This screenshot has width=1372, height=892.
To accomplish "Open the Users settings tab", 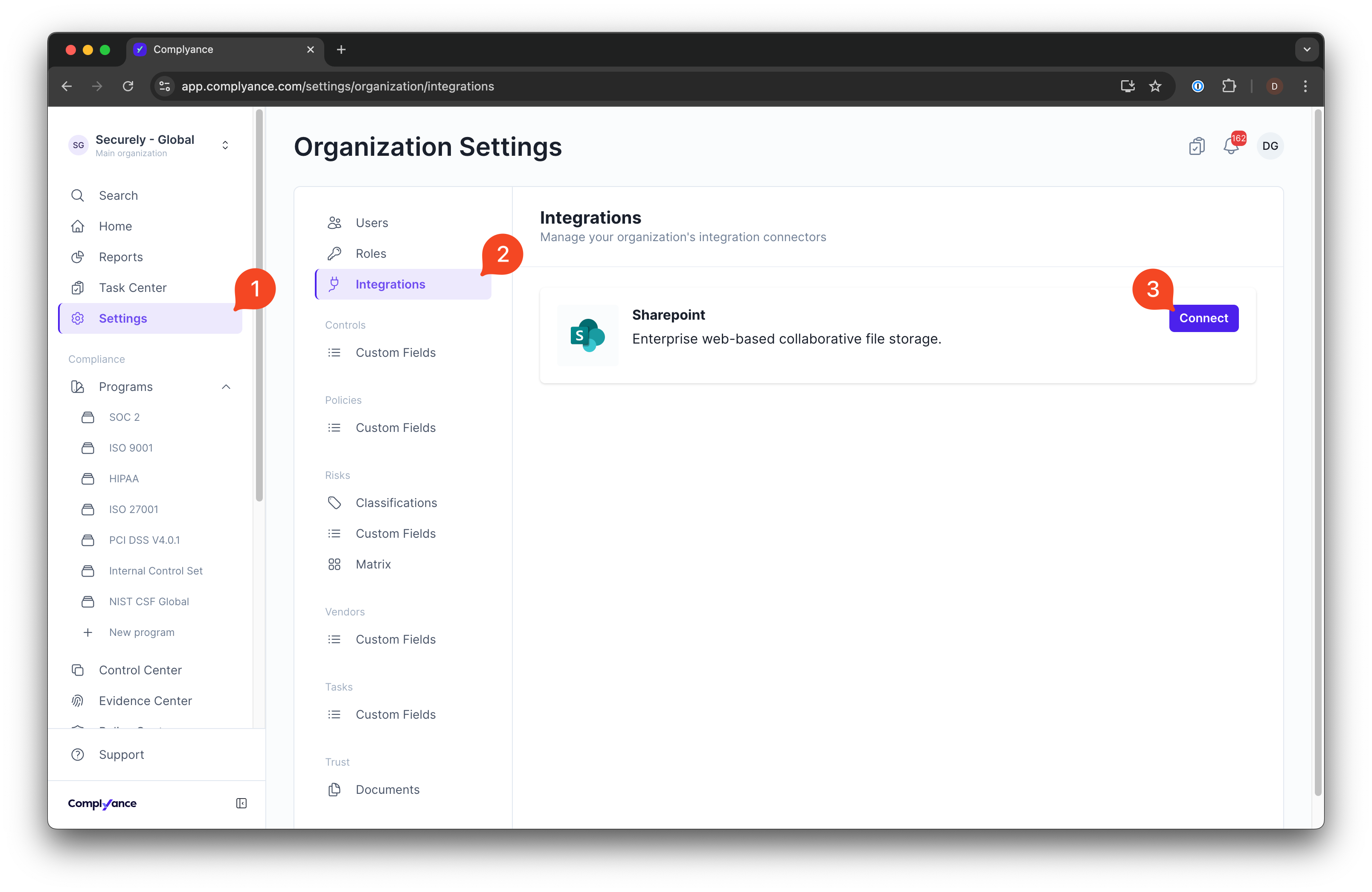I will pos(404,222).
